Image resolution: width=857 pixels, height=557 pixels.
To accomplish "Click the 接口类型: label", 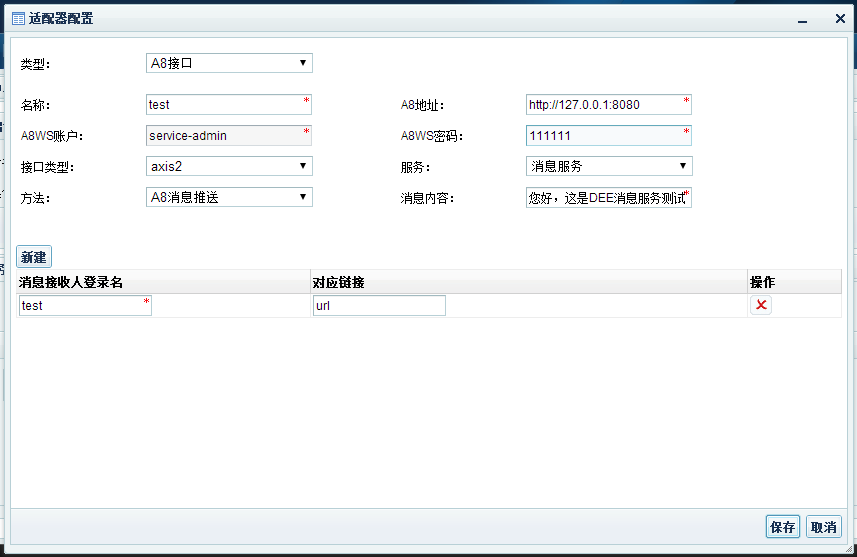I will tap(48, 167).
